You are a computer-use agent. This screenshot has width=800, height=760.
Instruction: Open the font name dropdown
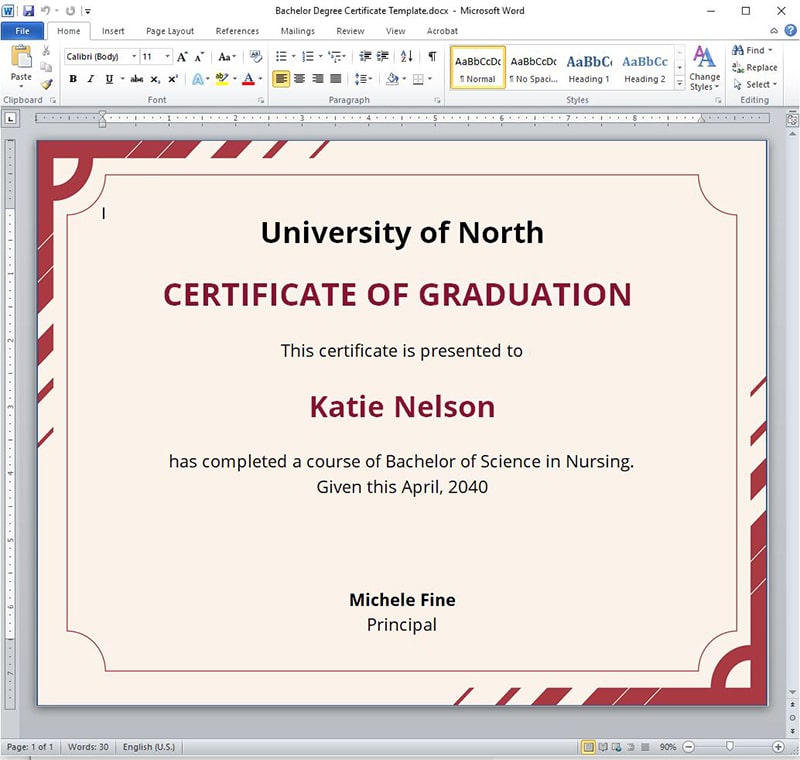tap(134, 57)
